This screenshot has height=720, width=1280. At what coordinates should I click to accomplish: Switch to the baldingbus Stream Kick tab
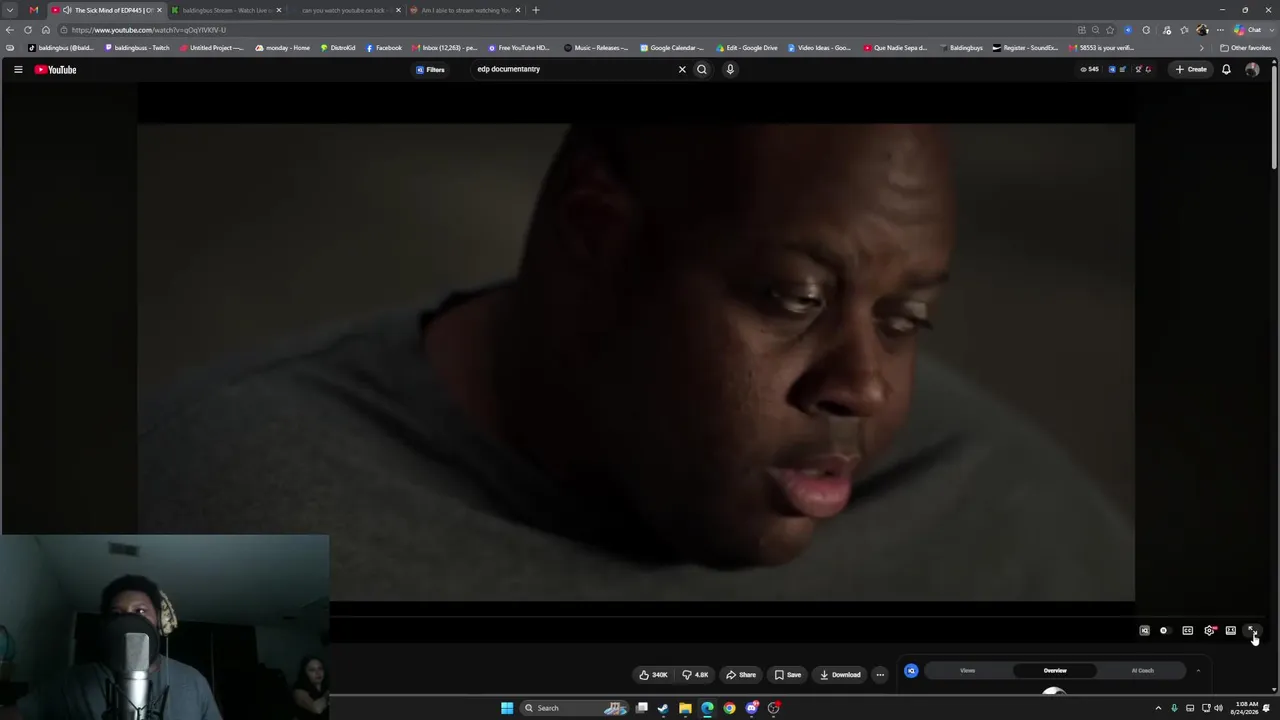tap(225, 10)
